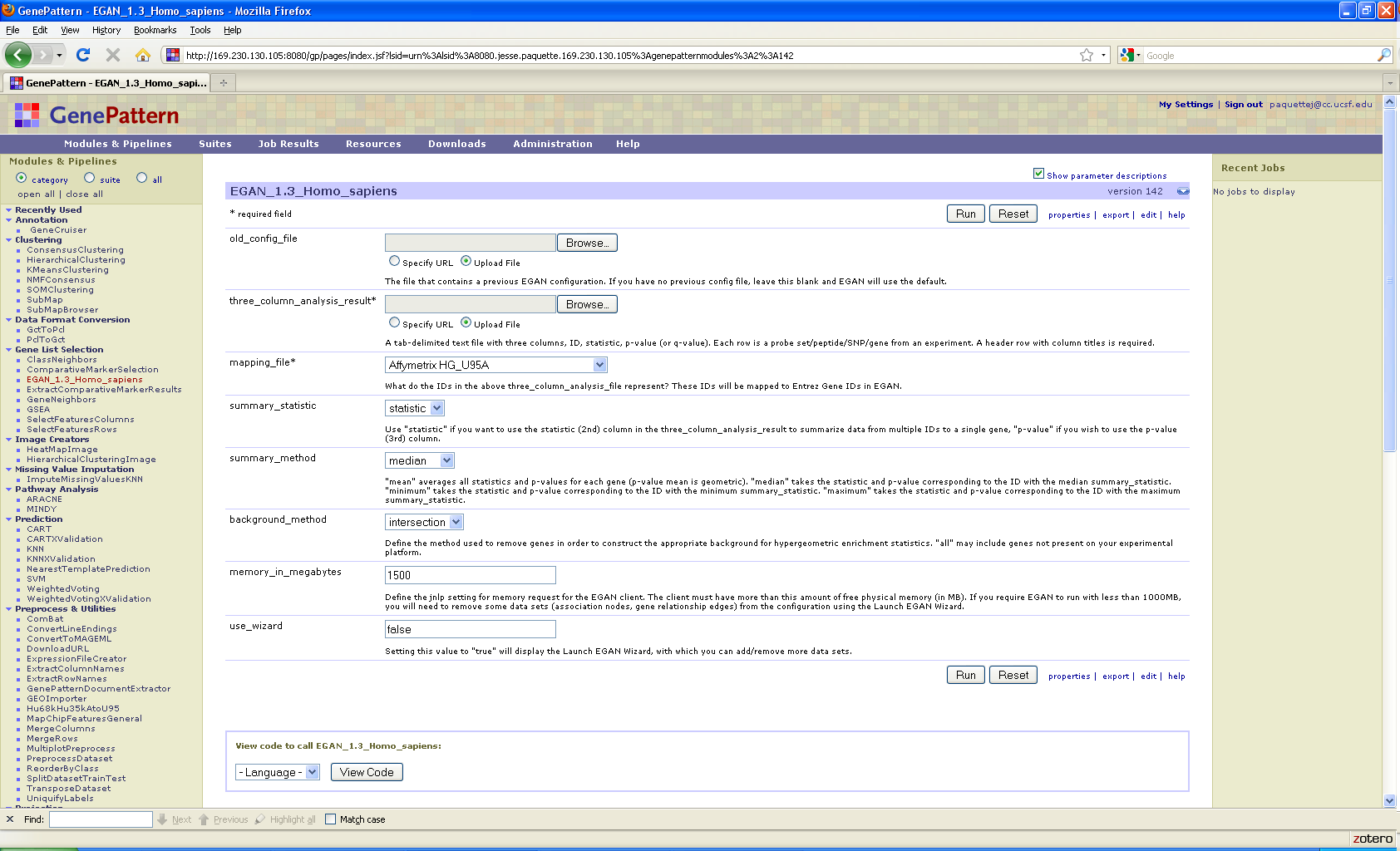Select the category radio button

coord(22,178)
